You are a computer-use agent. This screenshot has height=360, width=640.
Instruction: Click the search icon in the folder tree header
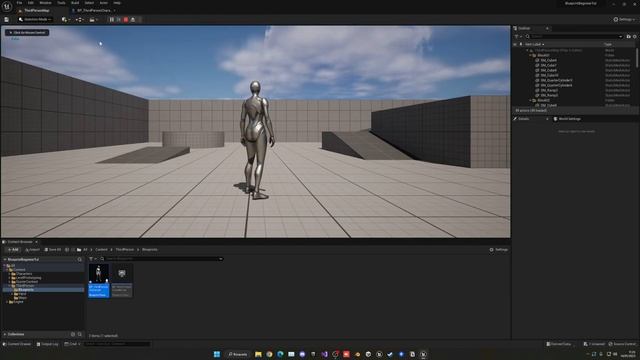(x=80, y=260)
